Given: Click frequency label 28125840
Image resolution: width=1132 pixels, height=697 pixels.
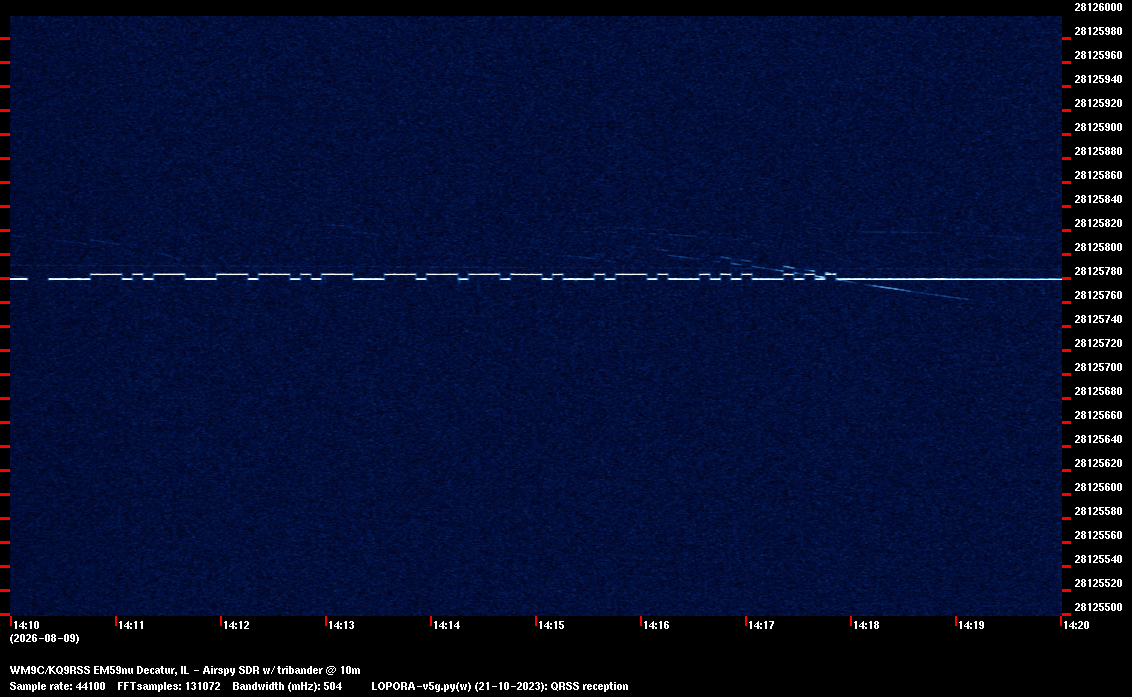Looking at the screenshot, I should point(1098,199).
